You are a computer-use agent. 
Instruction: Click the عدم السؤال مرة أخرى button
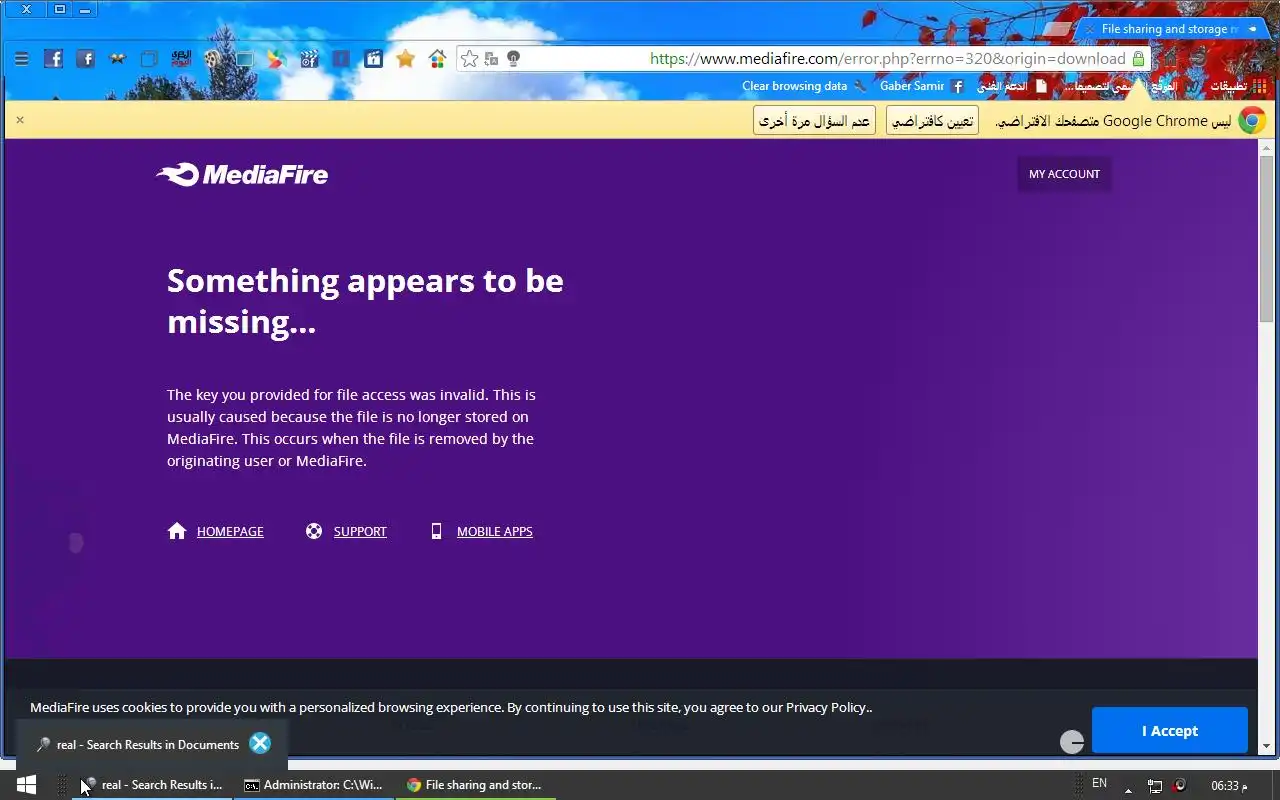[x=814, y=121]
